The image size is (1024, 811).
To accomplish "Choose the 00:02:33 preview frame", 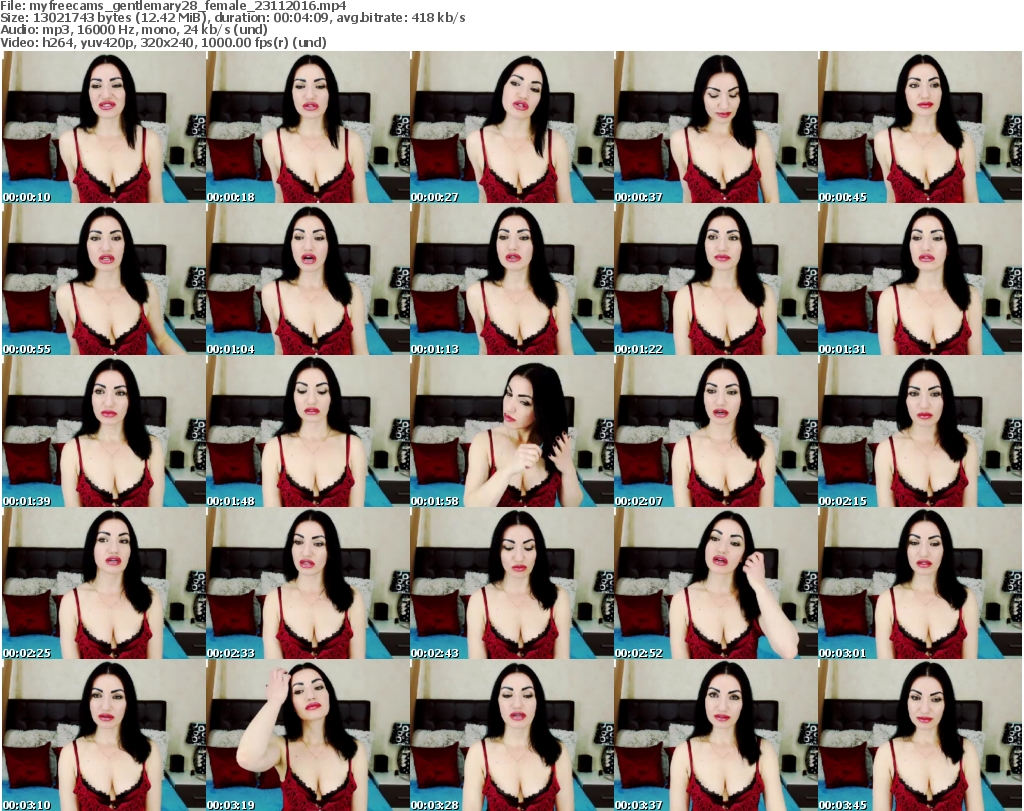I will [x=308, y=583].
